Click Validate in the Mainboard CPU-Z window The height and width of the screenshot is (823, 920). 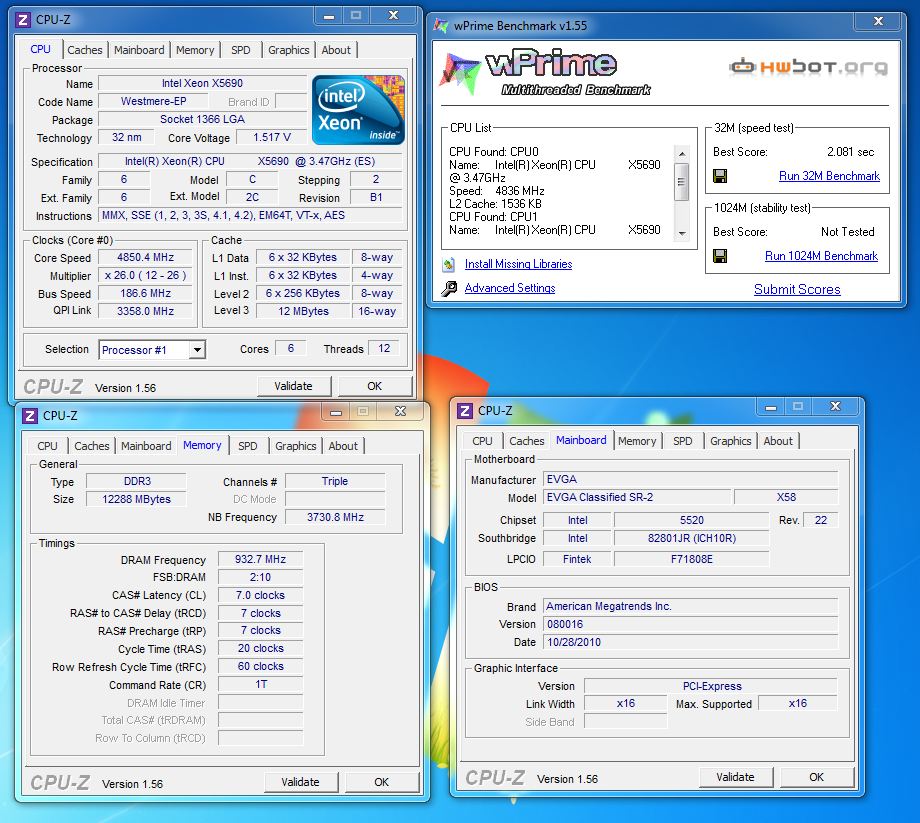pos(735,777)
